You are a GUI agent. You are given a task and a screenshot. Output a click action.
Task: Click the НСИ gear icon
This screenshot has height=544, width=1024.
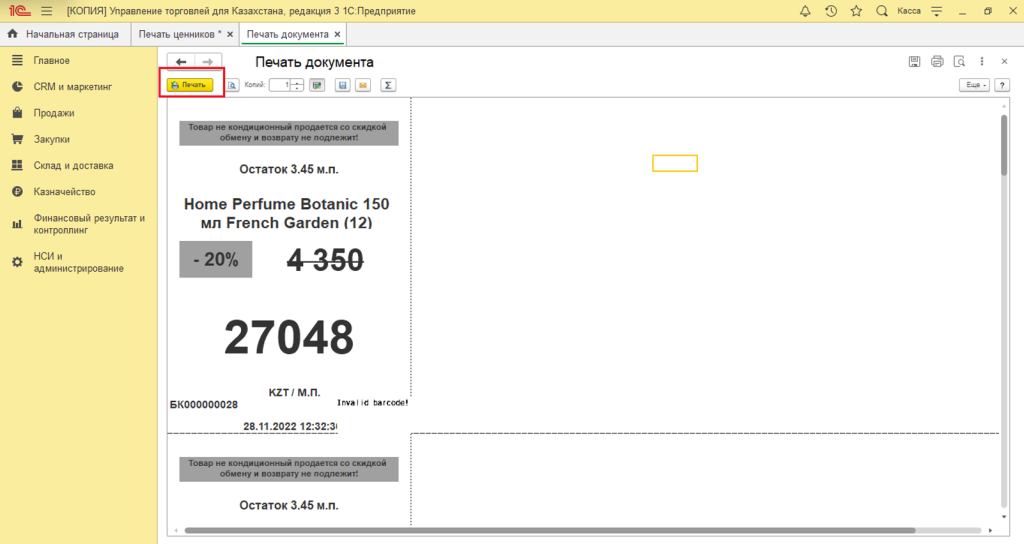point(18,262)
